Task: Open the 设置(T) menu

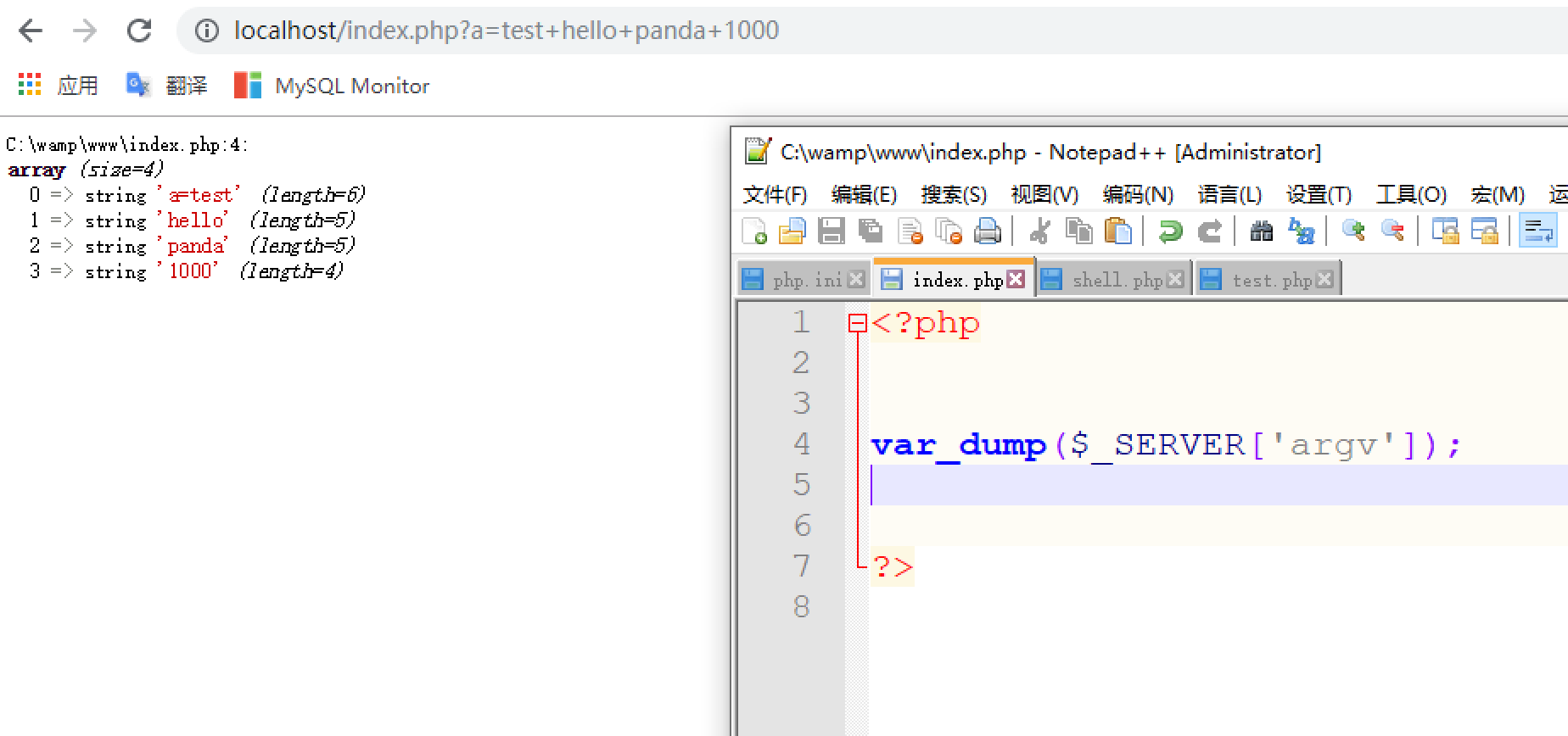Action: (1318, 195)
